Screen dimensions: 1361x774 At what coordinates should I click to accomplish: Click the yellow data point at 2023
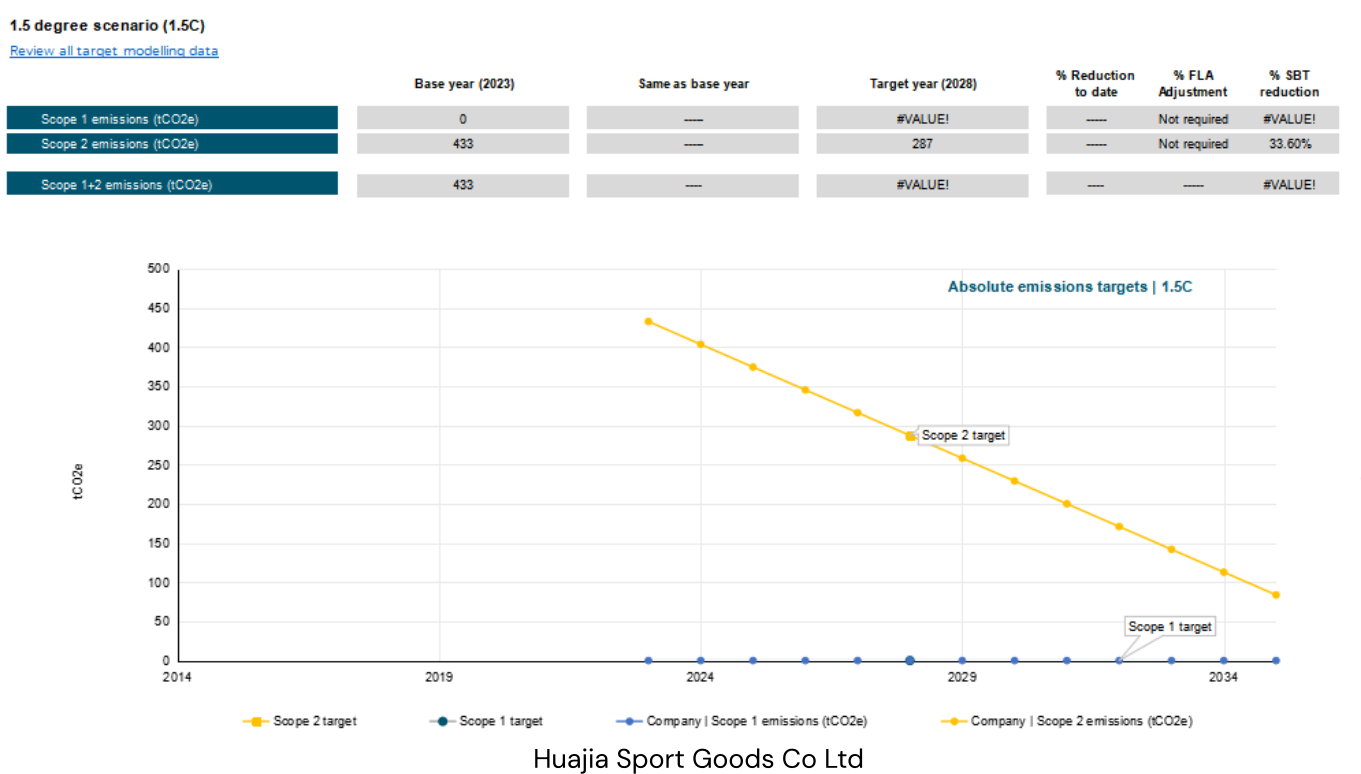click(648, 321)
